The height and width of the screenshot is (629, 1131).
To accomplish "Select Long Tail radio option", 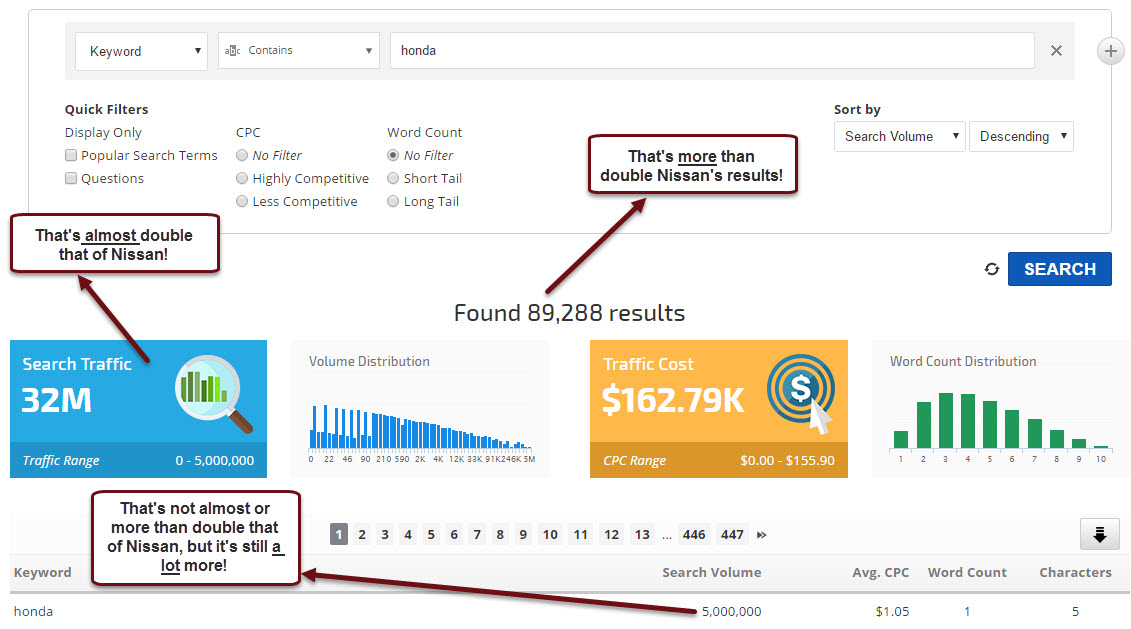I will [x=393, y=201].
